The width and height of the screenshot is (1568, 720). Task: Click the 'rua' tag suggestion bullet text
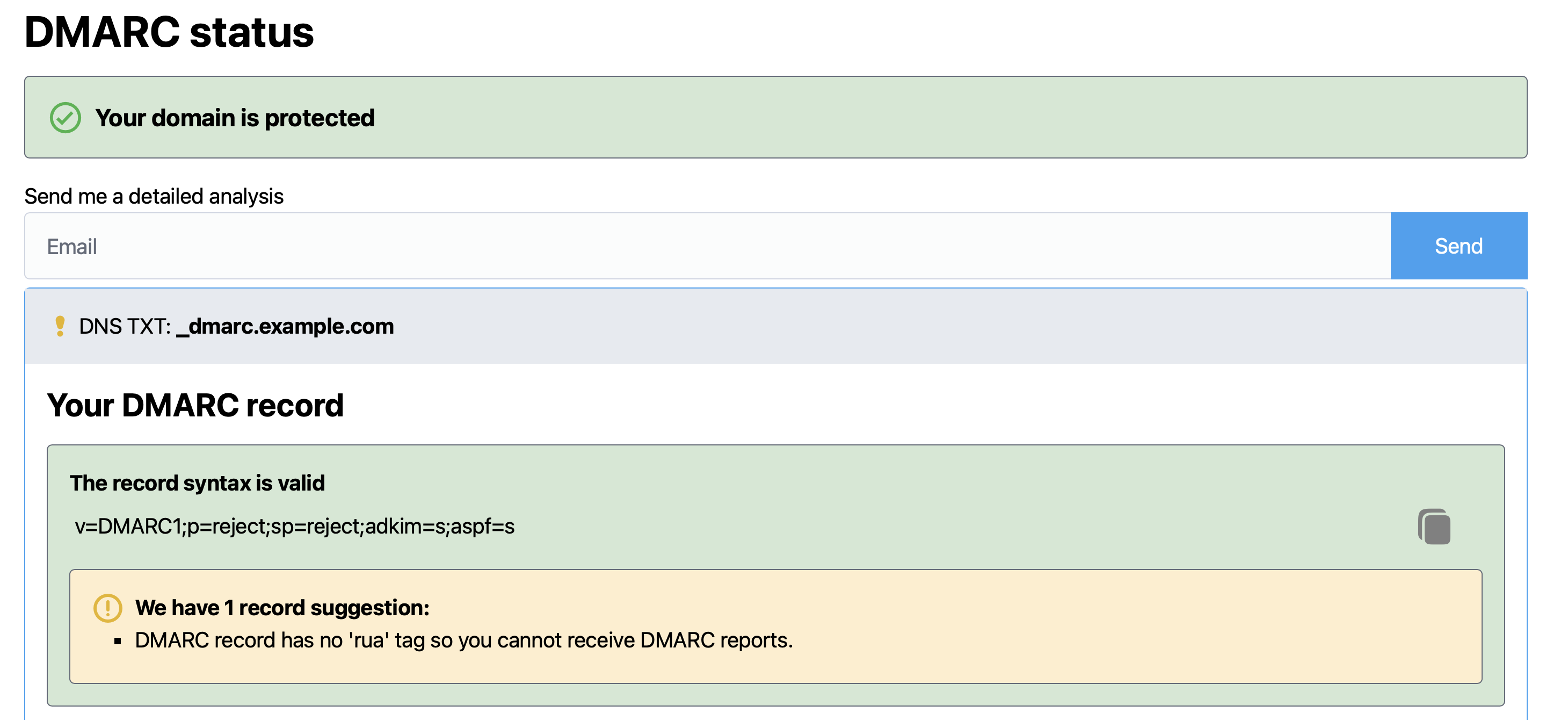pyautogui.click(x=464, y=640)
